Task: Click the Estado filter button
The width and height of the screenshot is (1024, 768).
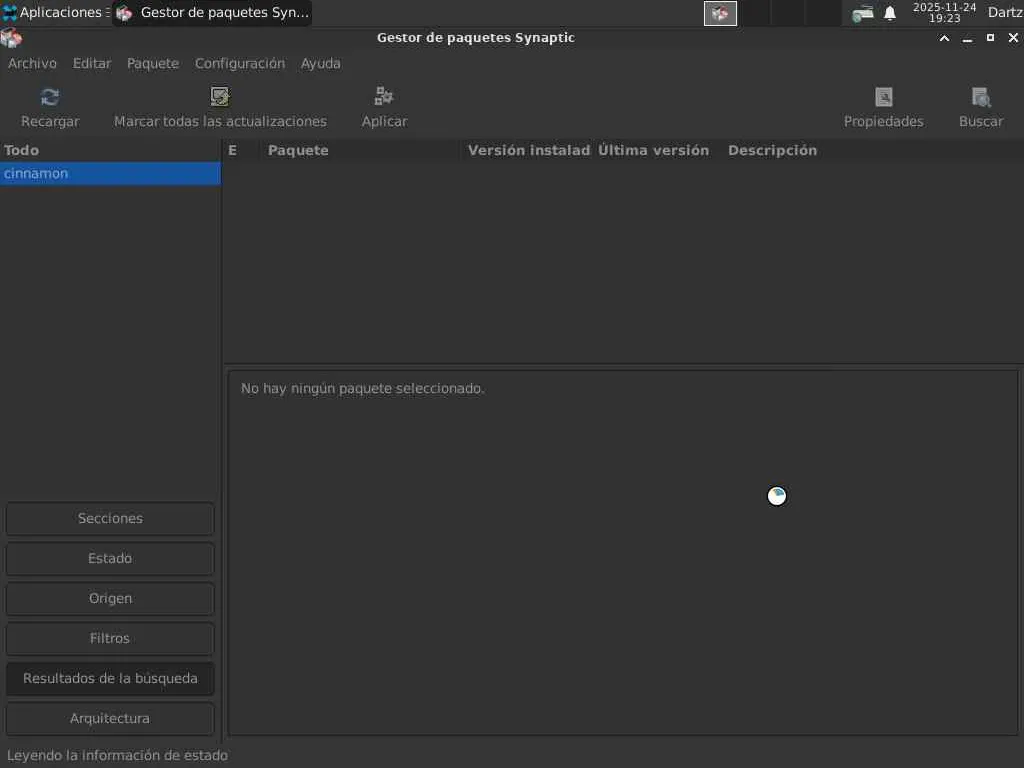Action: point(110,558)
